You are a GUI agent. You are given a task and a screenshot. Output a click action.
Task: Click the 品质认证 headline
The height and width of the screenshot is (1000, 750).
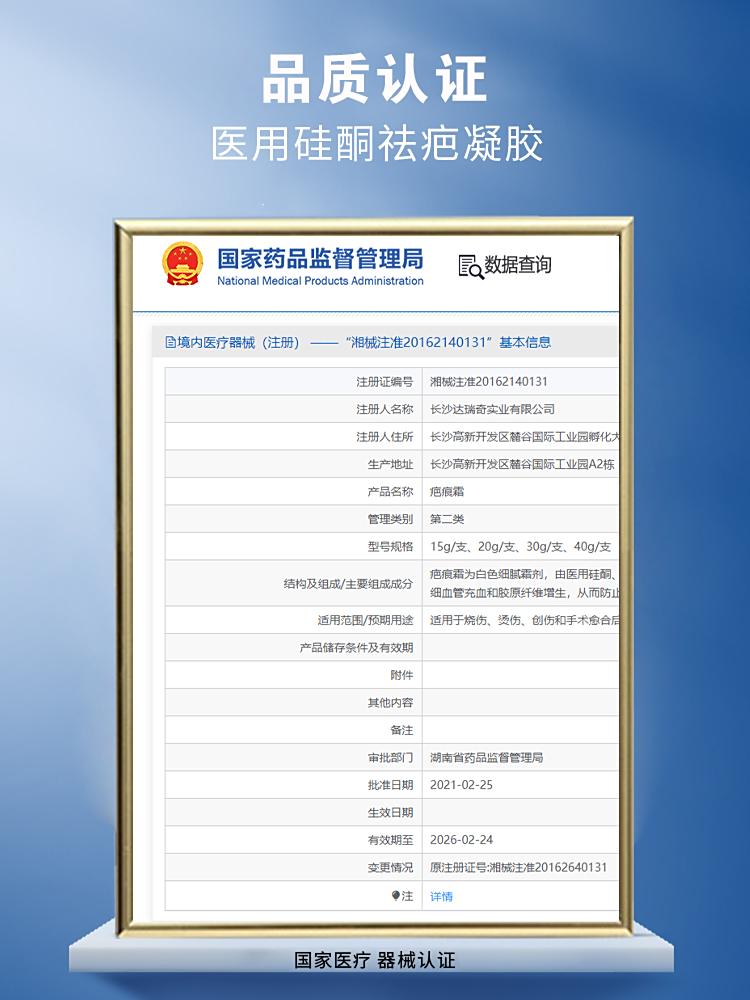tap(375, 79)
